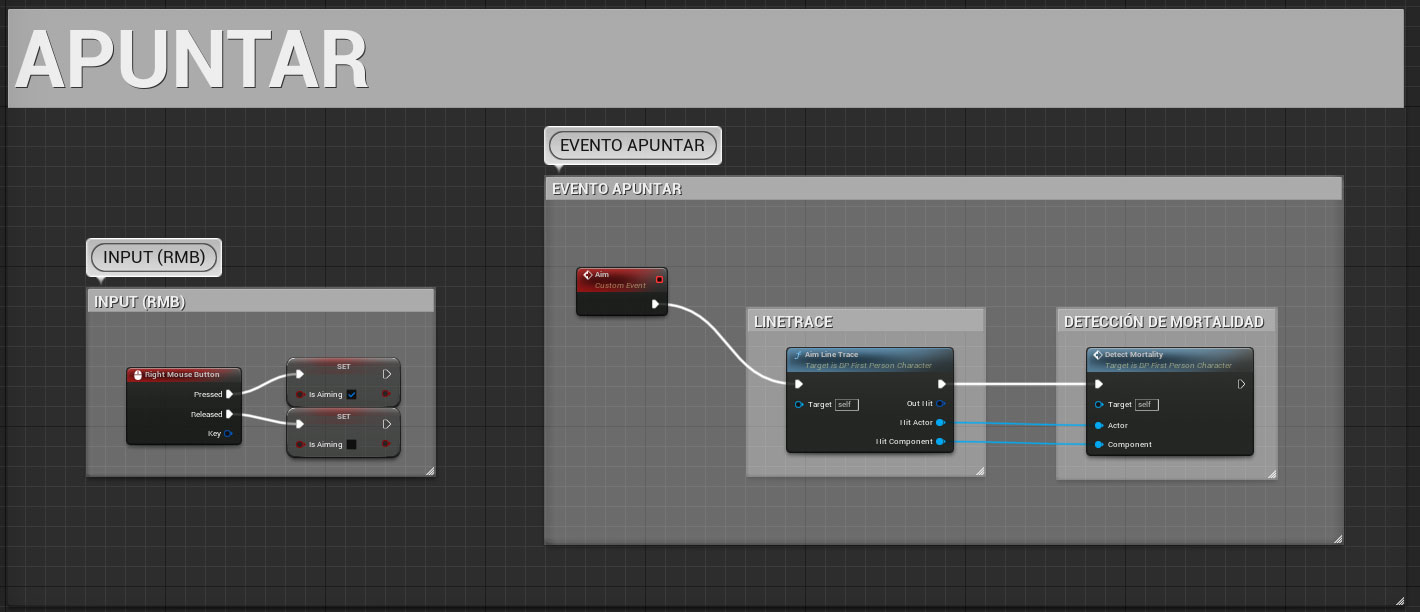Viewport: 1420px width, 612px height.
Task: Click the Custom Event subtitle on Aim node
Action: [620, 285]
